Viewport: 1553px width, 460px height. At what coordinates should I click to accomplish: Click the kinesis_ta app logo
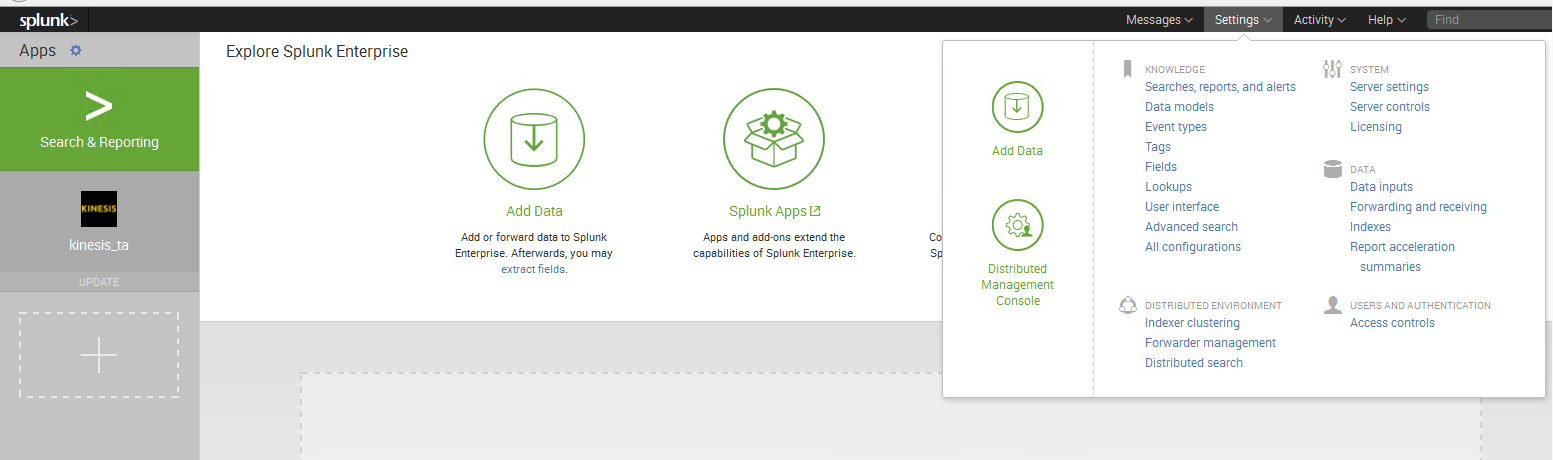[99, 209]
